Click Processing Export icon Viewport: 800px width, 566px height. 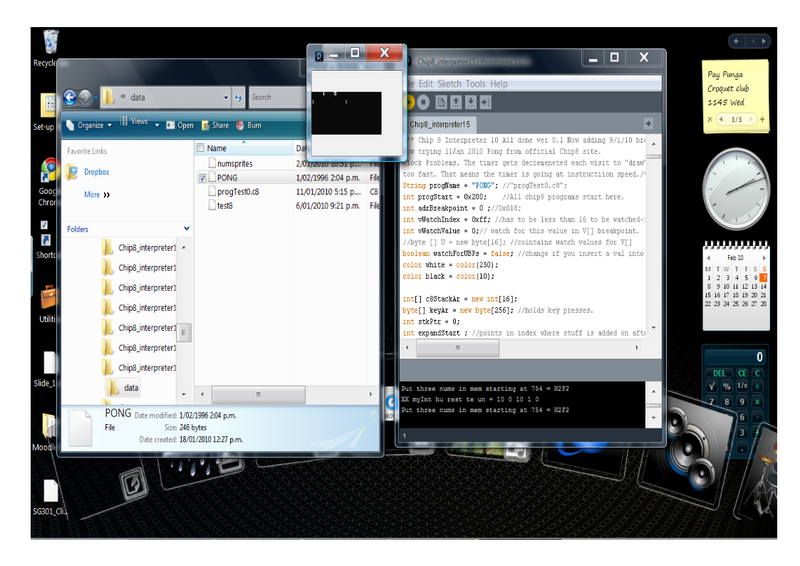coord(485,103)
